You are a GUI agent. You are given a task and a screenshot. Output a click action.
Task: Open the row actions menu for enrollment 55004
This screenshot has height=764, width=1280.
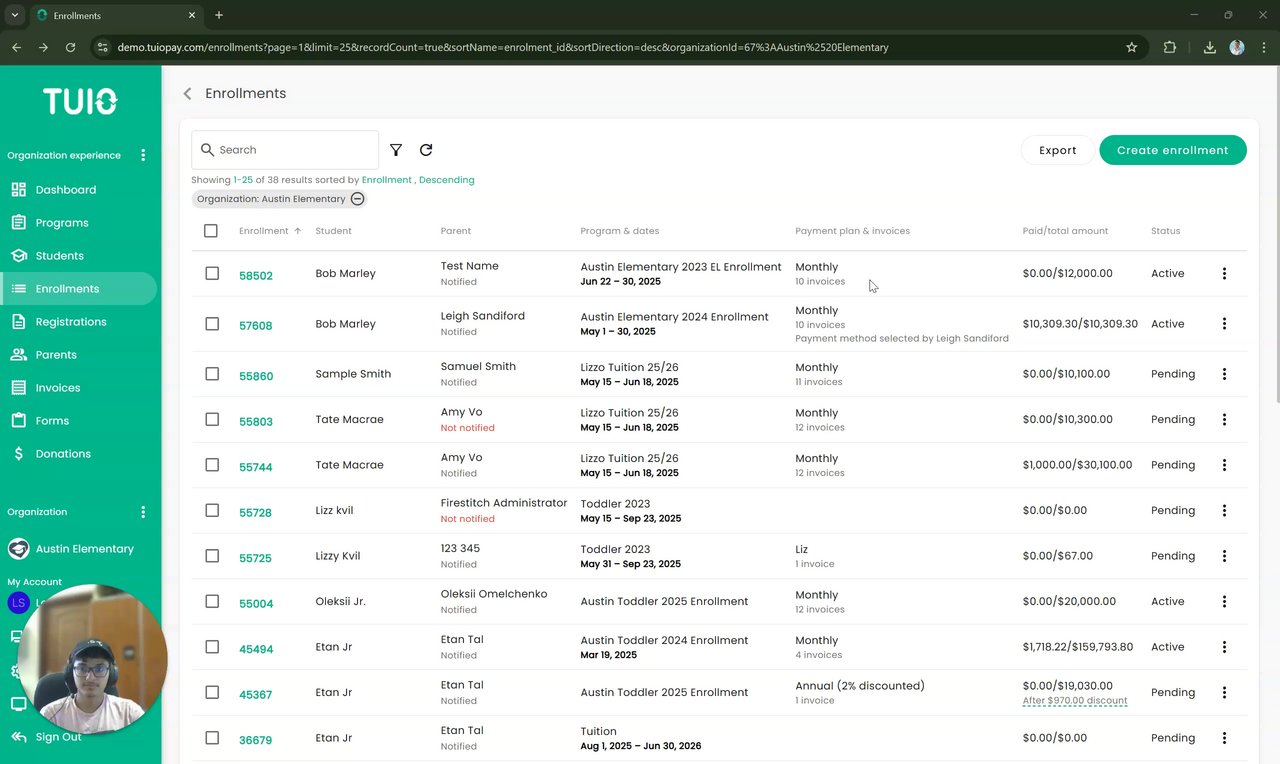coord(1224,602)
